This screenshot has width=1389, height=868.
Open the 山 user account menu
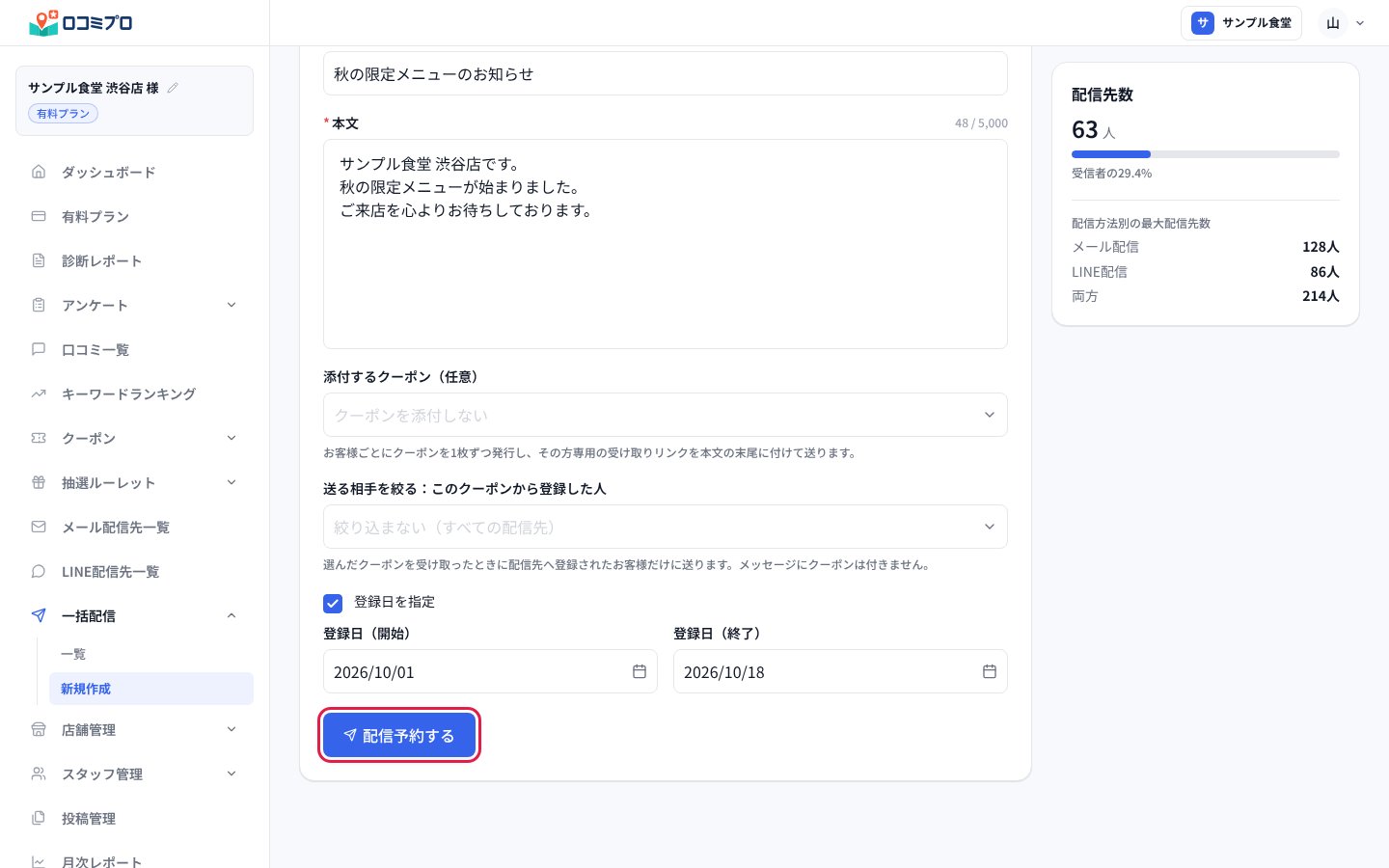point(1344,23)
